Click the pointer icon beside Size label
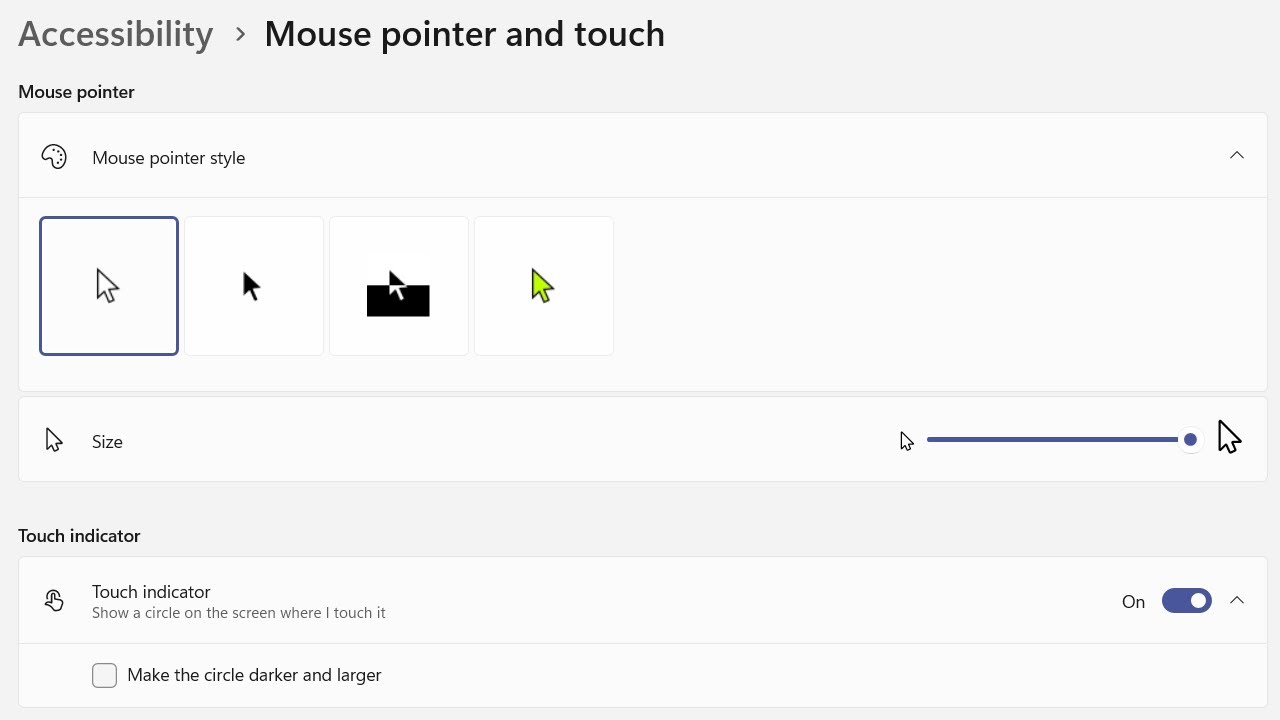 [54, 441]
